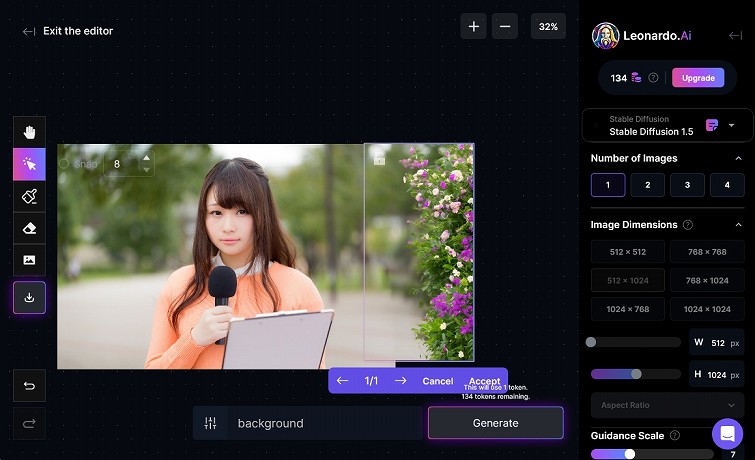
Task: Click the Upgrade button
Action: point(698,78)
